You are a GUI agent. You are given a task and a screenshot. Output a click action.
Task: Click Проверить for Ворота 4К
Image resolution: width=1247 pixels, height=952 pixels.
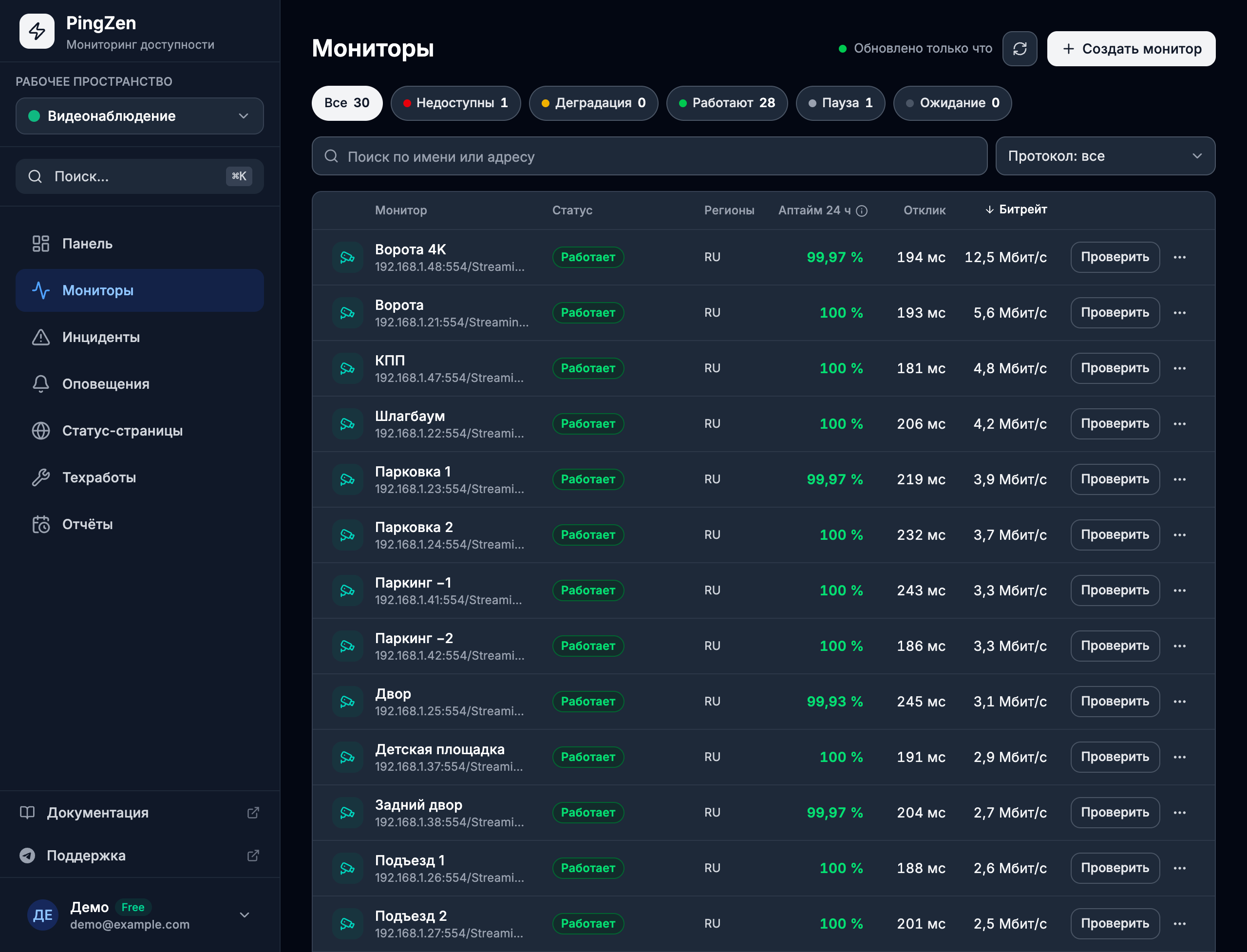click(x=1115, y=257)
